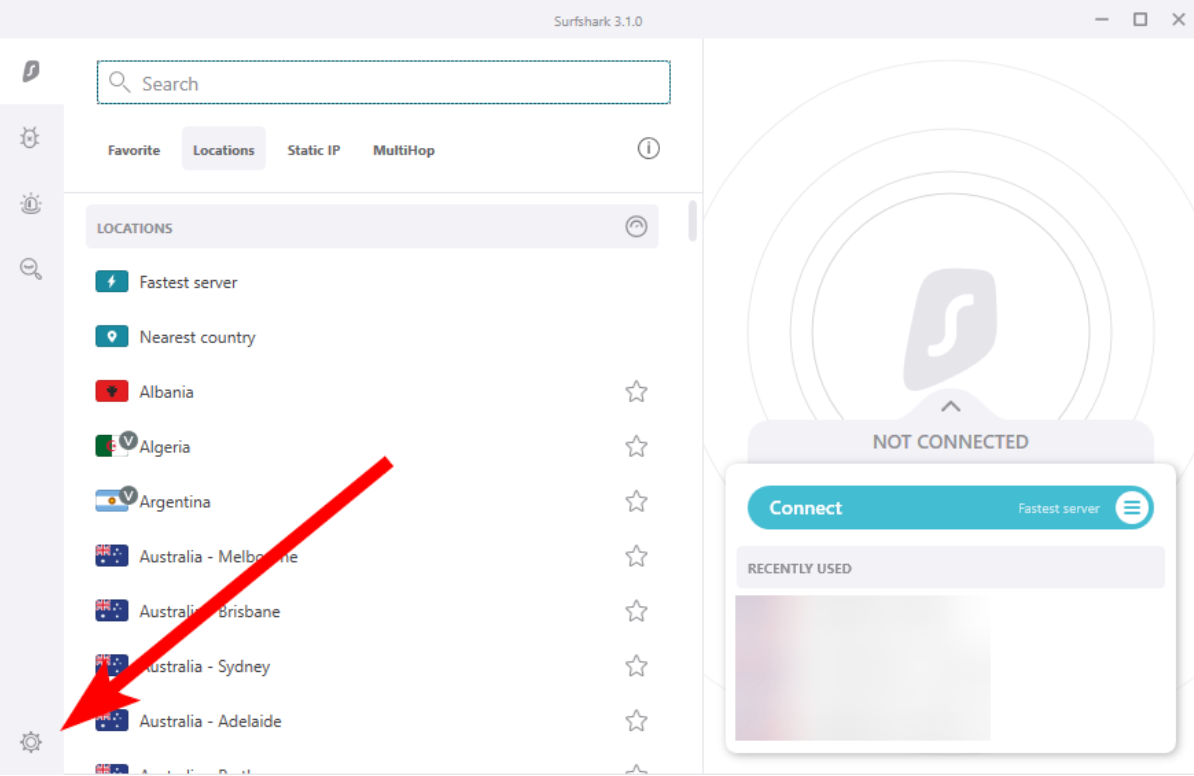Open app Settings via the gear icon
The width and height of the screenshot is (1194, 776).
click(31, 742)
